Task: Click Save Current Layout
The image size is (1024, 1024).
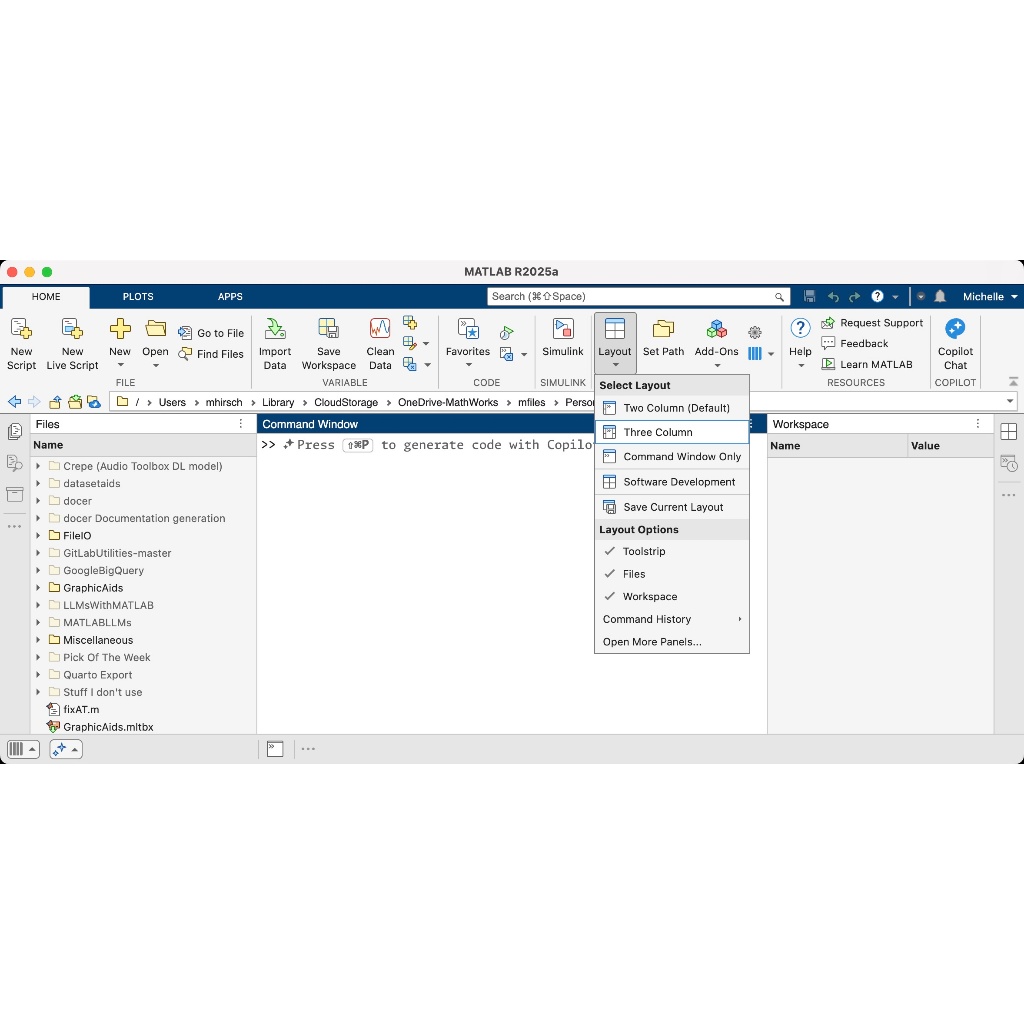Action: pos(671,507)
